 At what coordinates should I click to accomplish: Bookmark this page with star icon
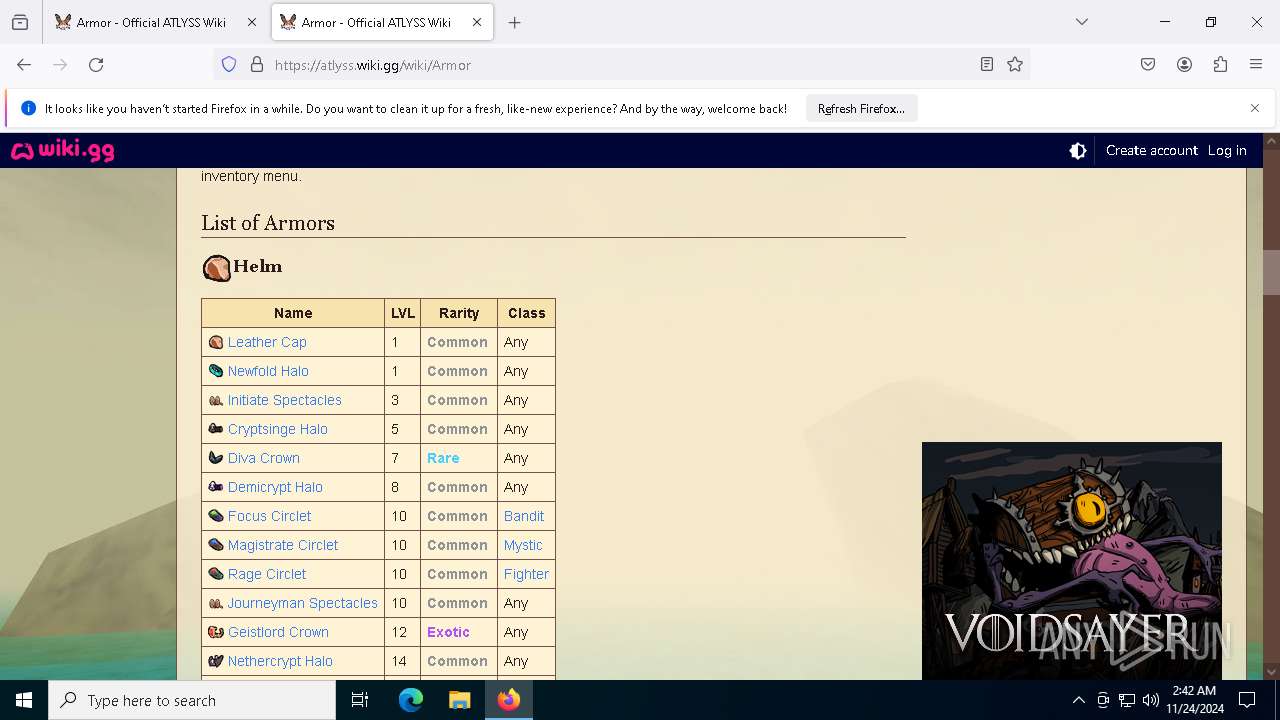[1015, 65]
